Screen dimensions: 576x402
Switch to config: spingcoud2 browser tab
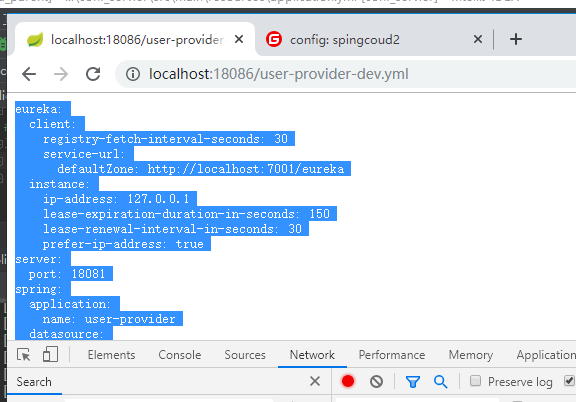[375, 39]
